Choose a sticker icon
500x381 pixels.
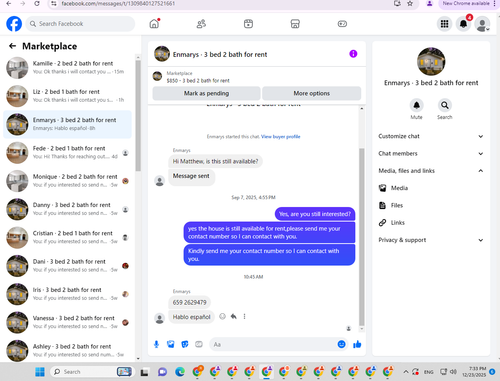pos(185,344)
